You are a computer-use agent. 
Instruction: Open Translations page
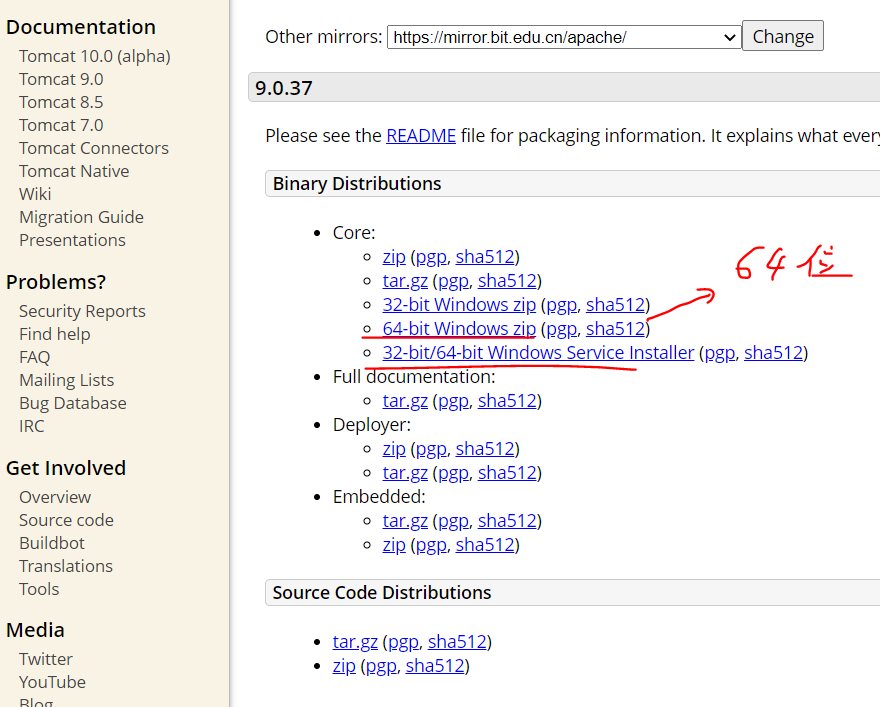coord(66,567)
